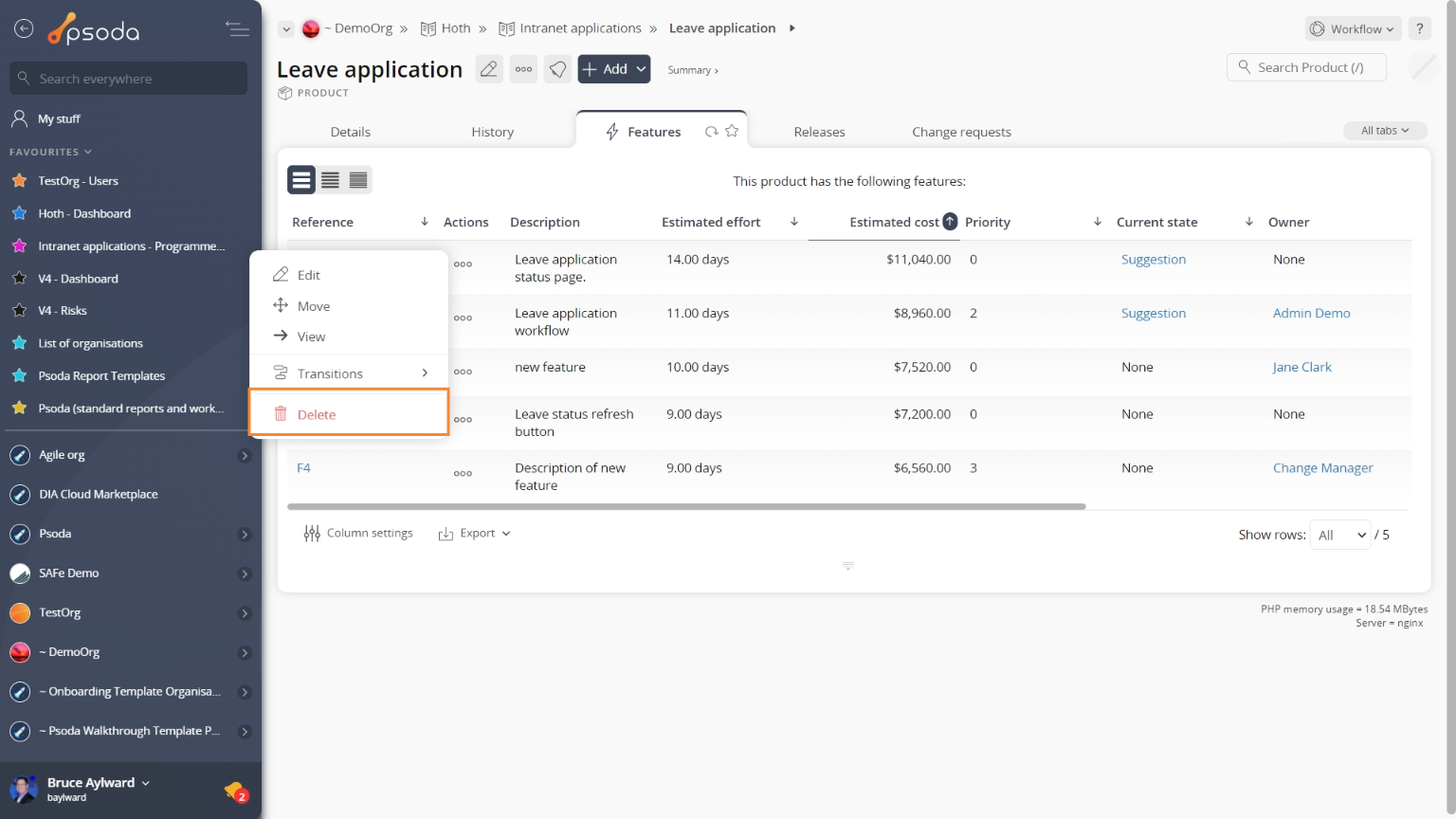Collapse the Favourites section
The image size is (1456, 819).
(51, 152)
